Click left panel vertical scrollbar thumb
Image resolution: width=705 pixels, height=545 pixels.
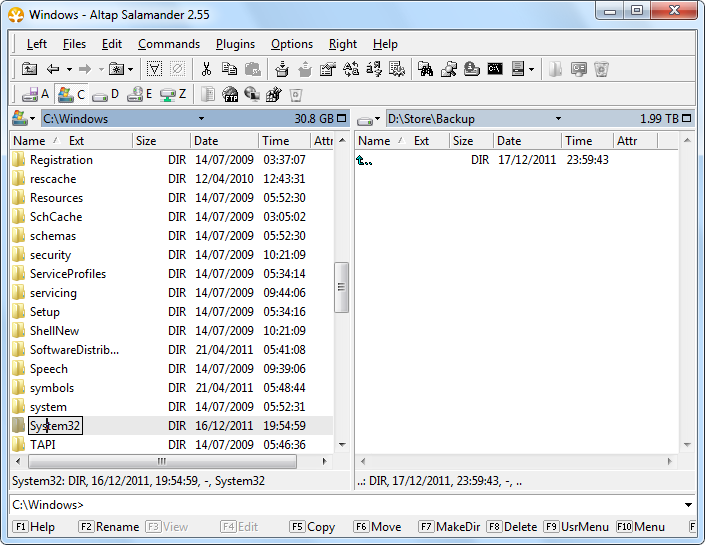click(x=341, y=287)
